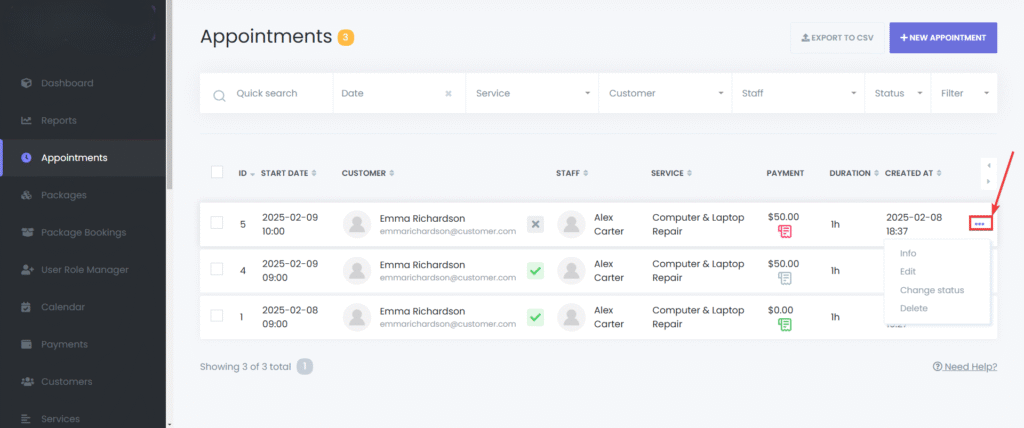The width and height of the screenshot is (1024, 428).
Task: Select the checkbox for appointment ID 4
Action: coord(217,269)
